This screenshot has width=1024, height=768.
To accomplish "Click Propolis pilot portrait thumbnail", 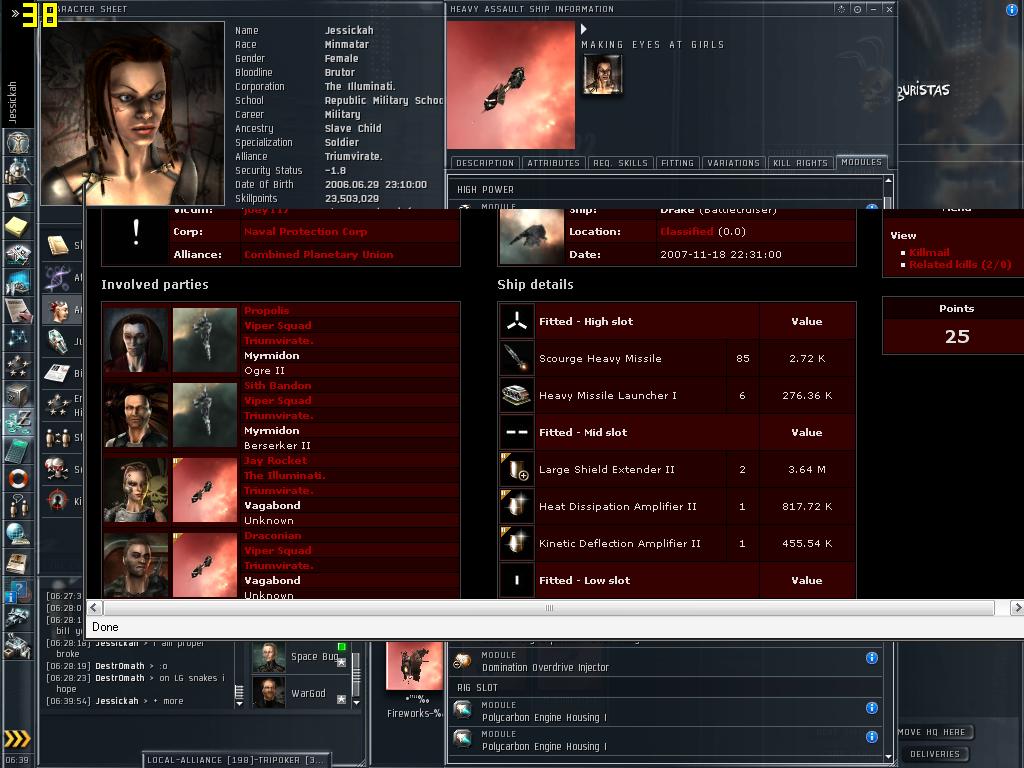I will pyautogui.click(x=136, y=340).
